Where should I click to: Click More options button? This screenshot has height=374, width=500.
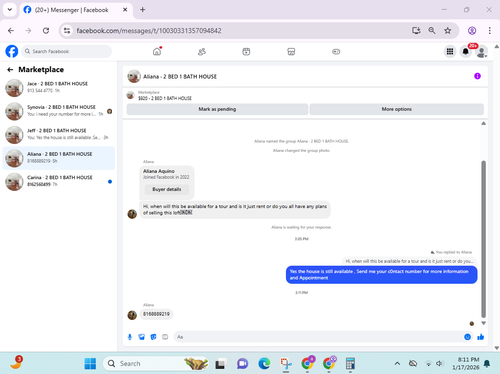[397, 109]
